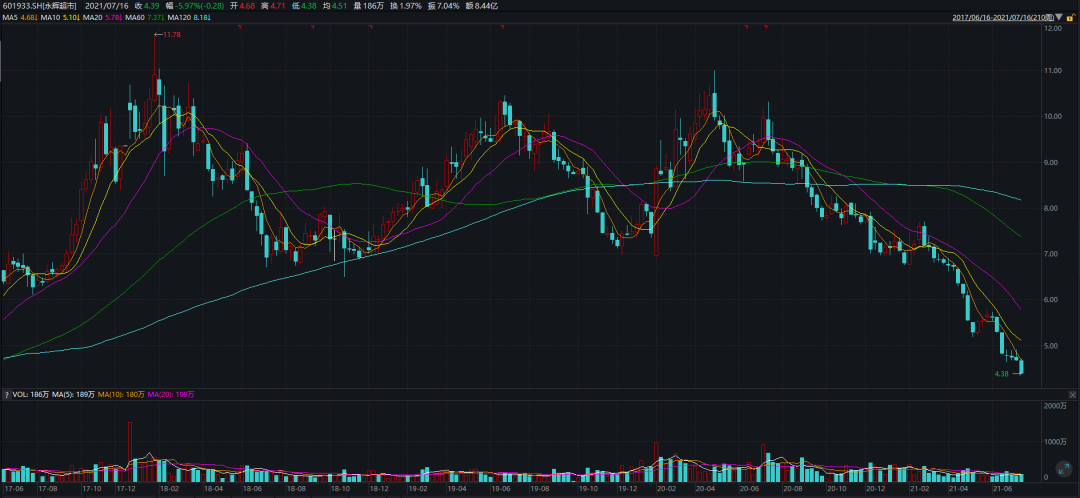This screenshot has width=1080, height=498.
Task: Click the high price 高 4.71
Action: click(x=272, y=6)
